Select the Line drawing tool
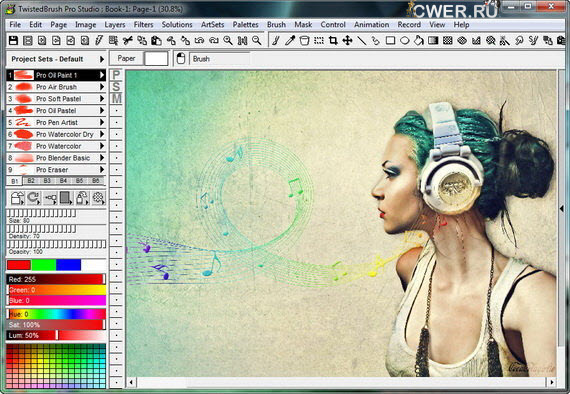Viewport: 570px width, 394px height. tap(362, 40)
